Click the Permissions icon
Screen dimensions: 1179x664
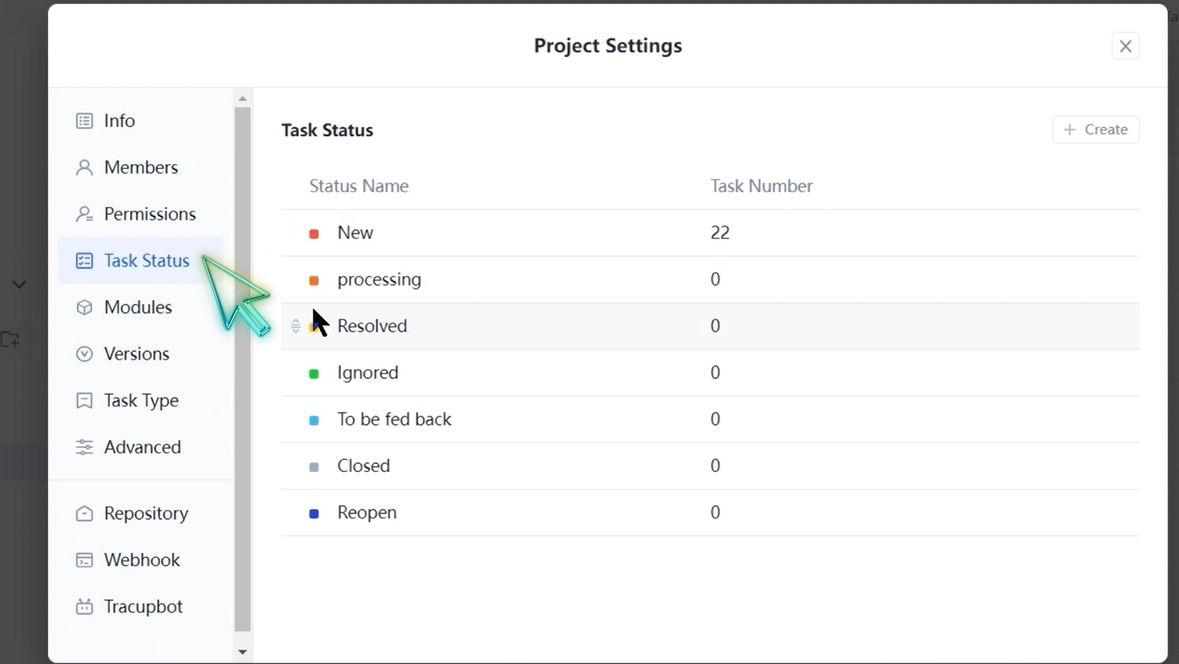[85, 213]
